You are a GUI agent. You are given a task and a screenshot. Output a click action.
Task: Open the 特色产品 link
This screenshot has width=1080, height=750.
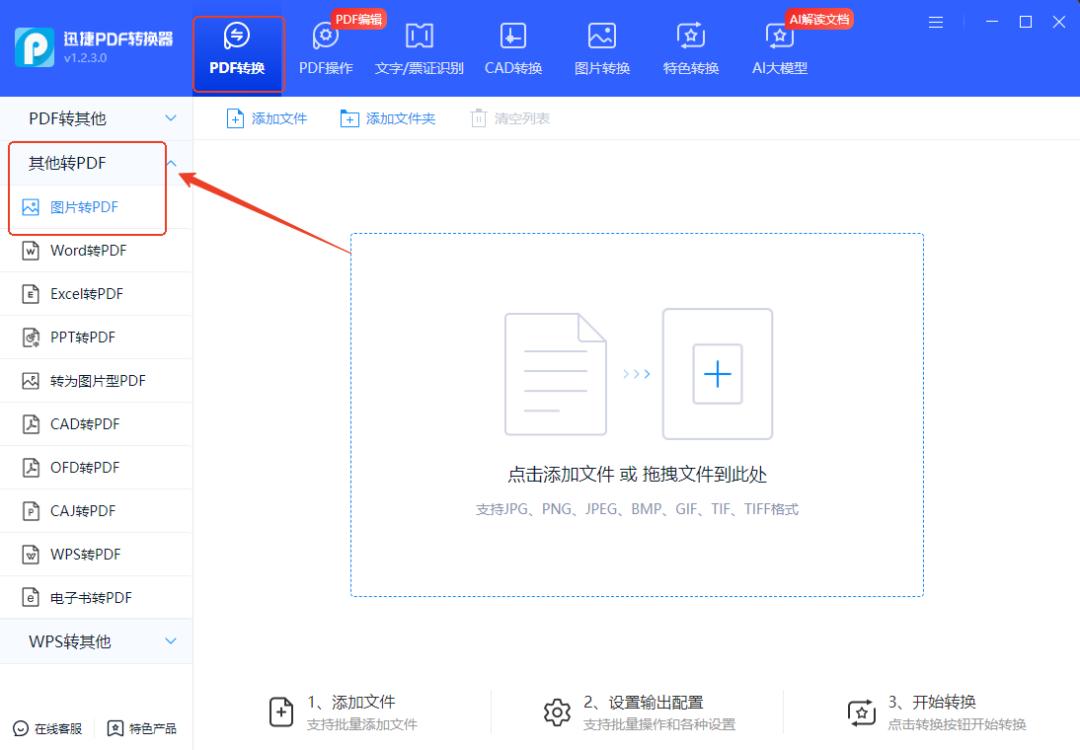[152, 728]
